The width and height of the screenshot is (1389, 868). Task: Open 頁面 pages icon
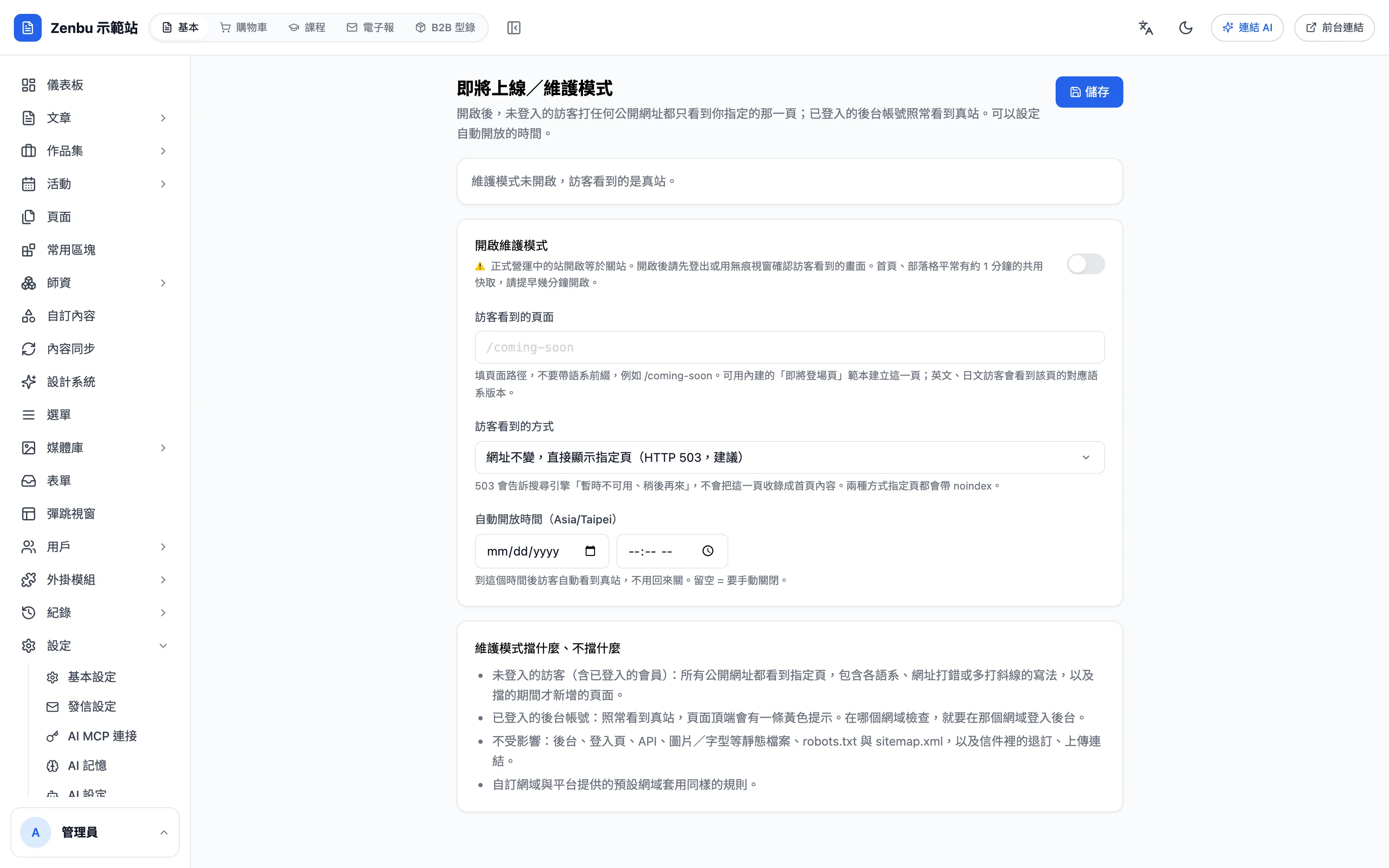[29, 217]
